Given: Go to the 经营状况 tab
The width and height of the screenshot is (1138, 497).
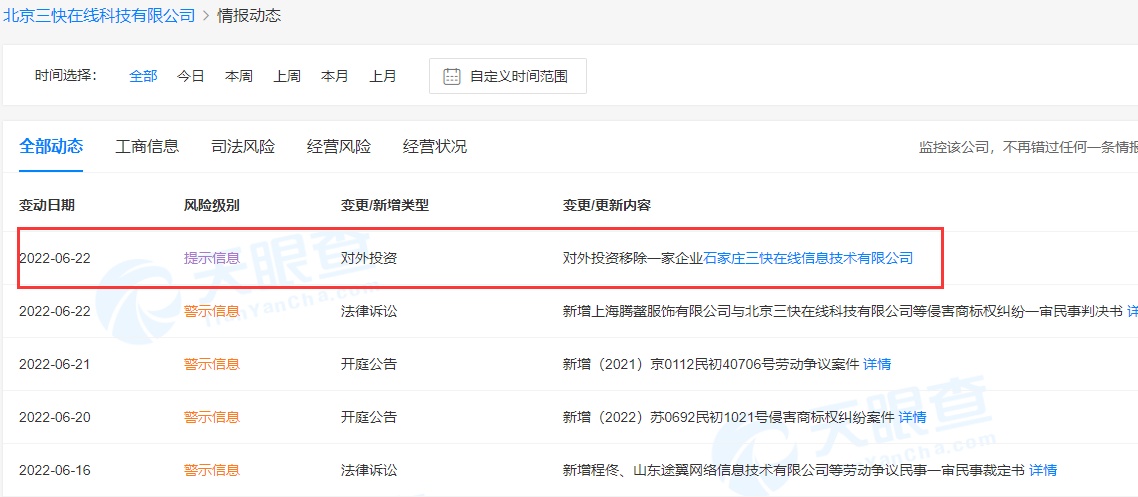Looking at the screenshot, I should [435, 147].
